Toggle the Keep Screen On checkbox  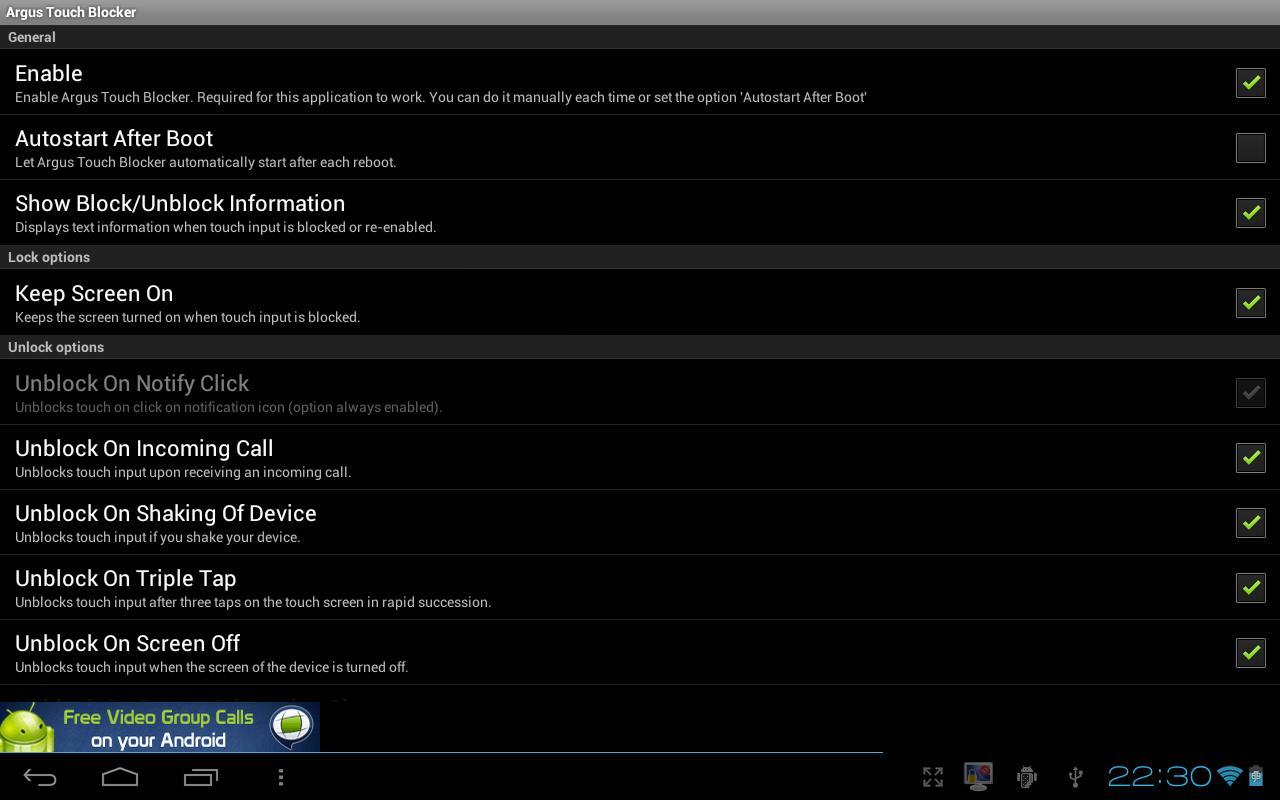click(1250, 302)
